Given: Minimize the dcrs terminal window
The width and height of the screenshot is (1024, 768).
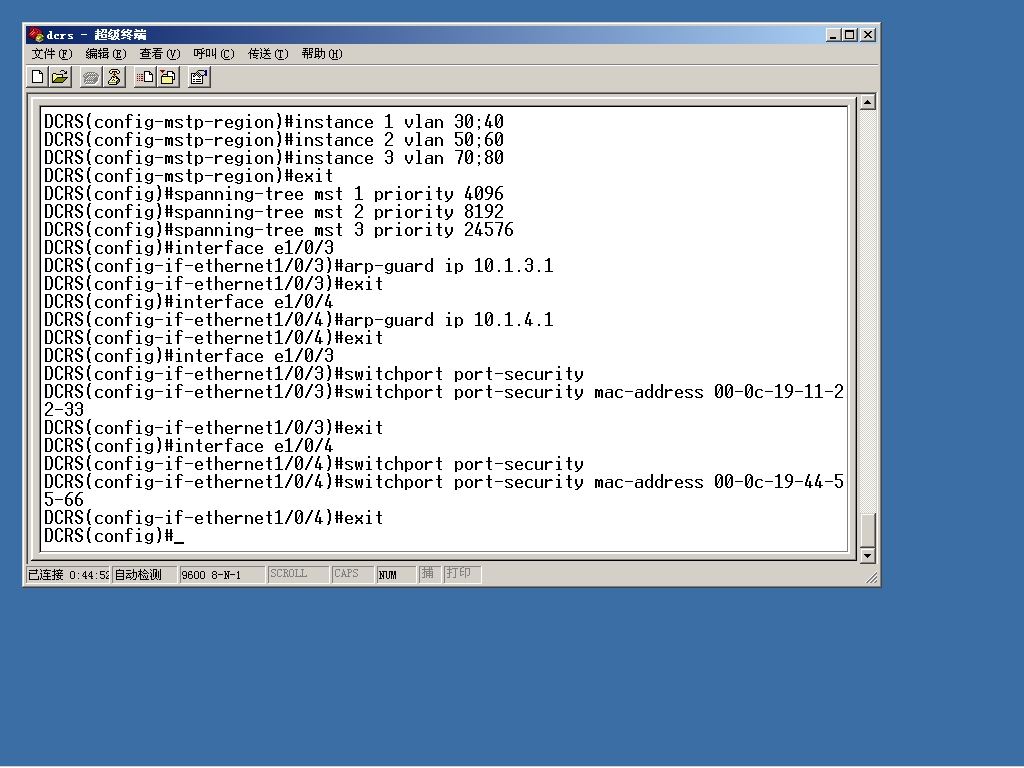Looking at the screenshot, I should point(833,35).
